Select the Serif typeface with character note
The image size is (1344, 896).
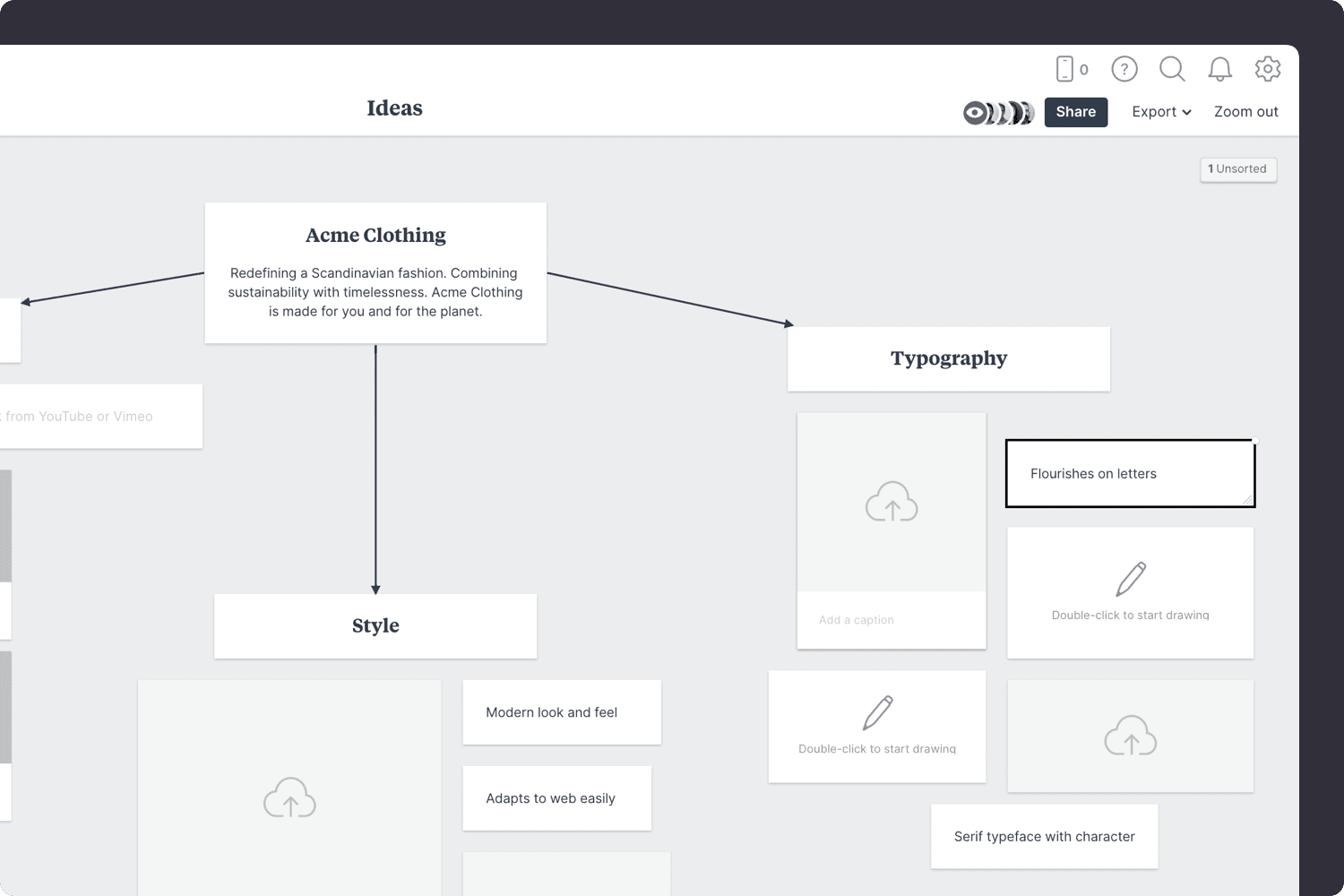click(1044, 836)
